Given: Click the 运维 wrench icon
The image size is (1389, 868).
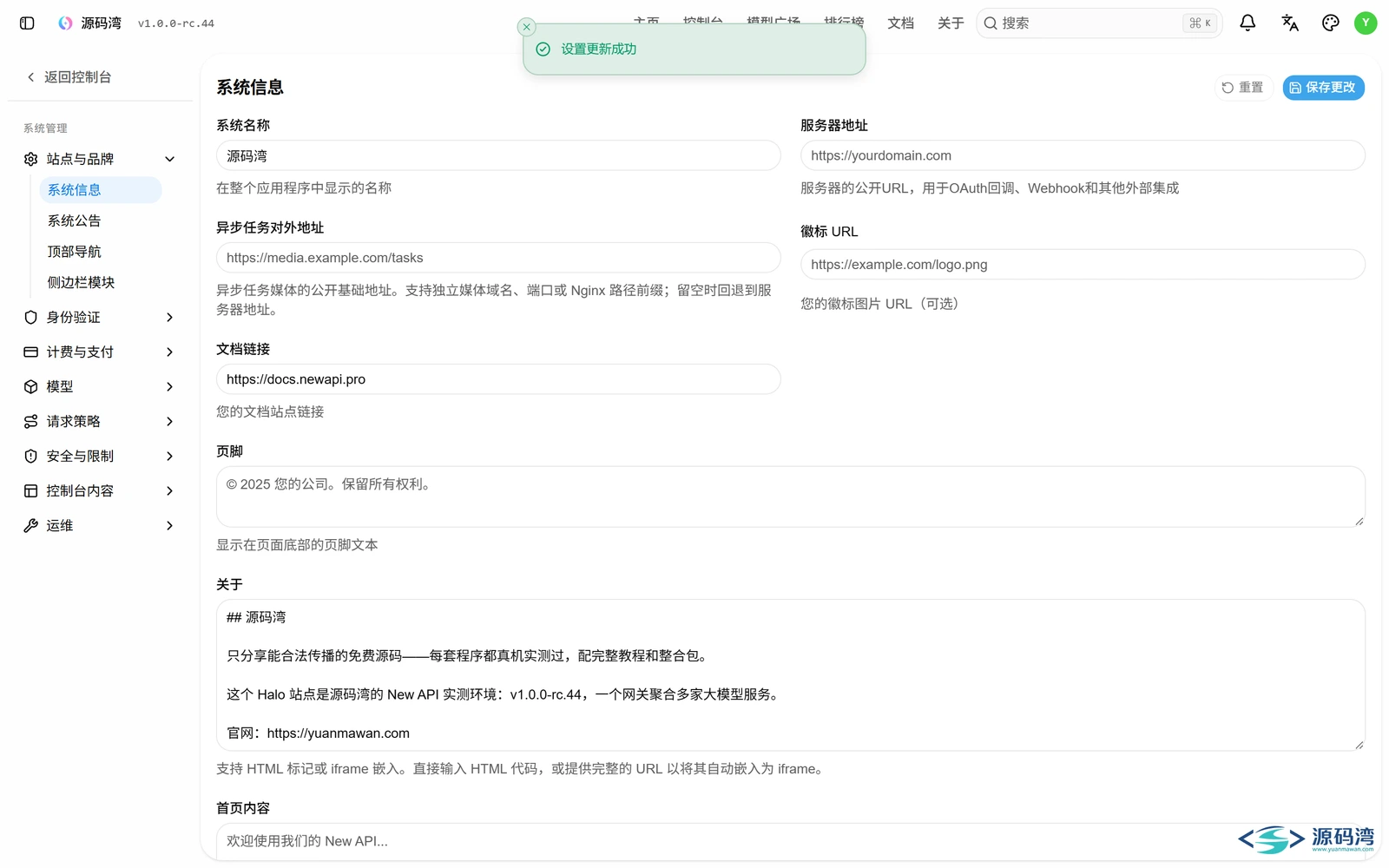Looking at the screenshot, I should pyautogui.click(x=31, y=525).
